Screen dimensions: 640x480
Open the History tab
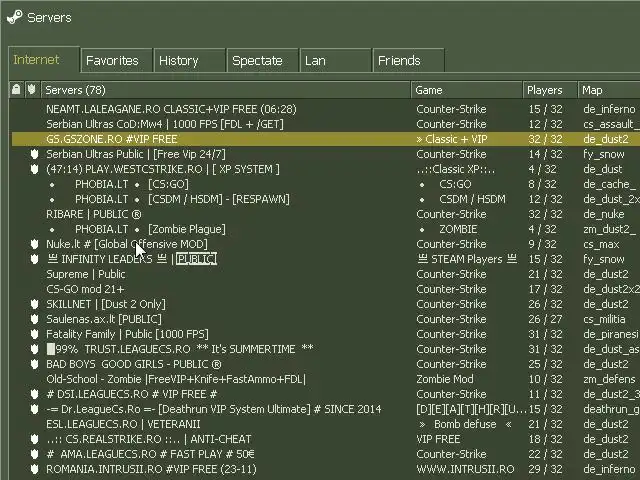(190, 60)
